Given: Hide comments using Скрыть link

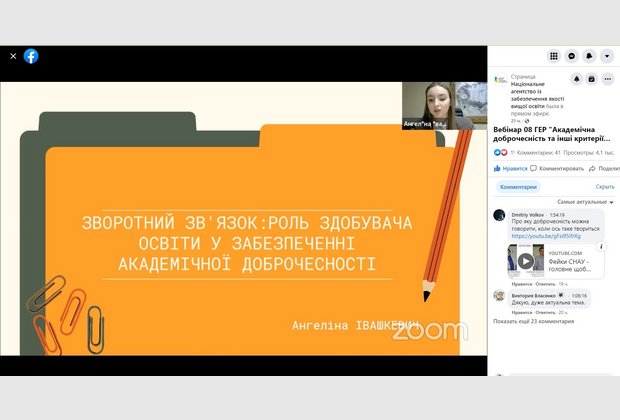Looking at the screenshot, I should [x=605, y=186].
